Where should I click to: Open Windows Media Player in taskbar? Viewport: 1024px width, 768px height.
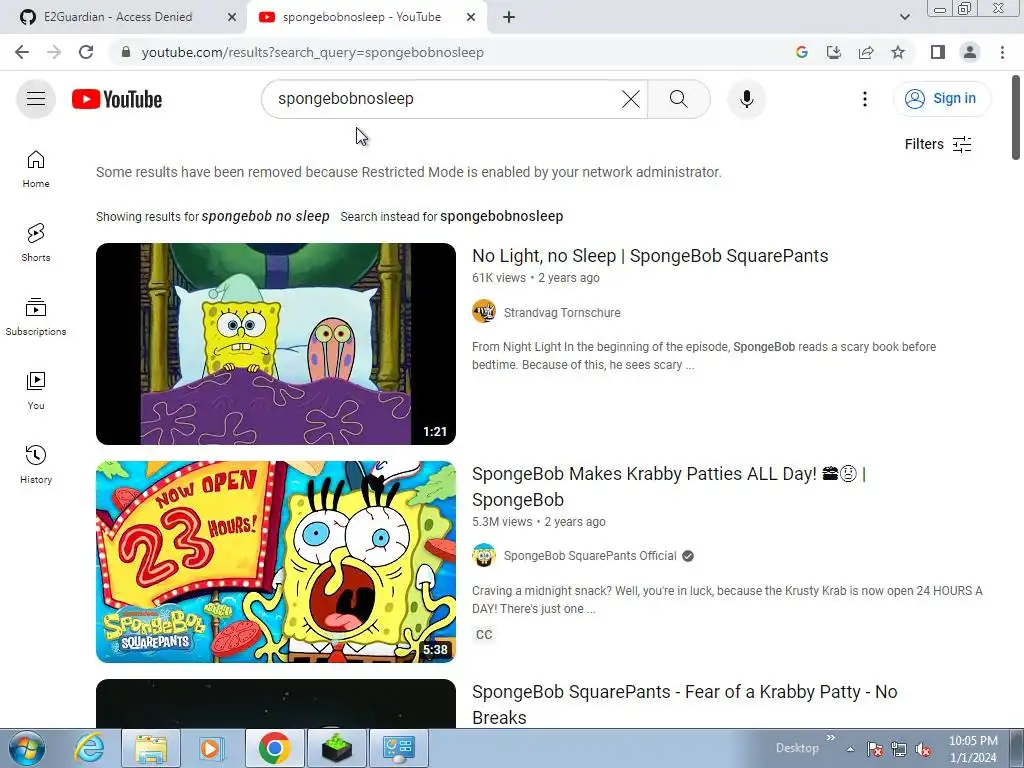click(212, 748)
